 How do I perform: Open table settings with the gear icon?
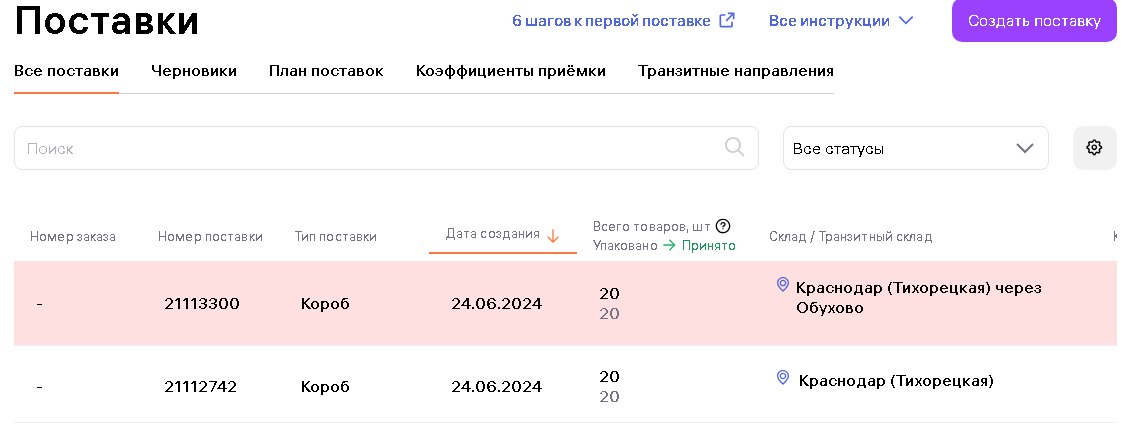coord(1094,148)
